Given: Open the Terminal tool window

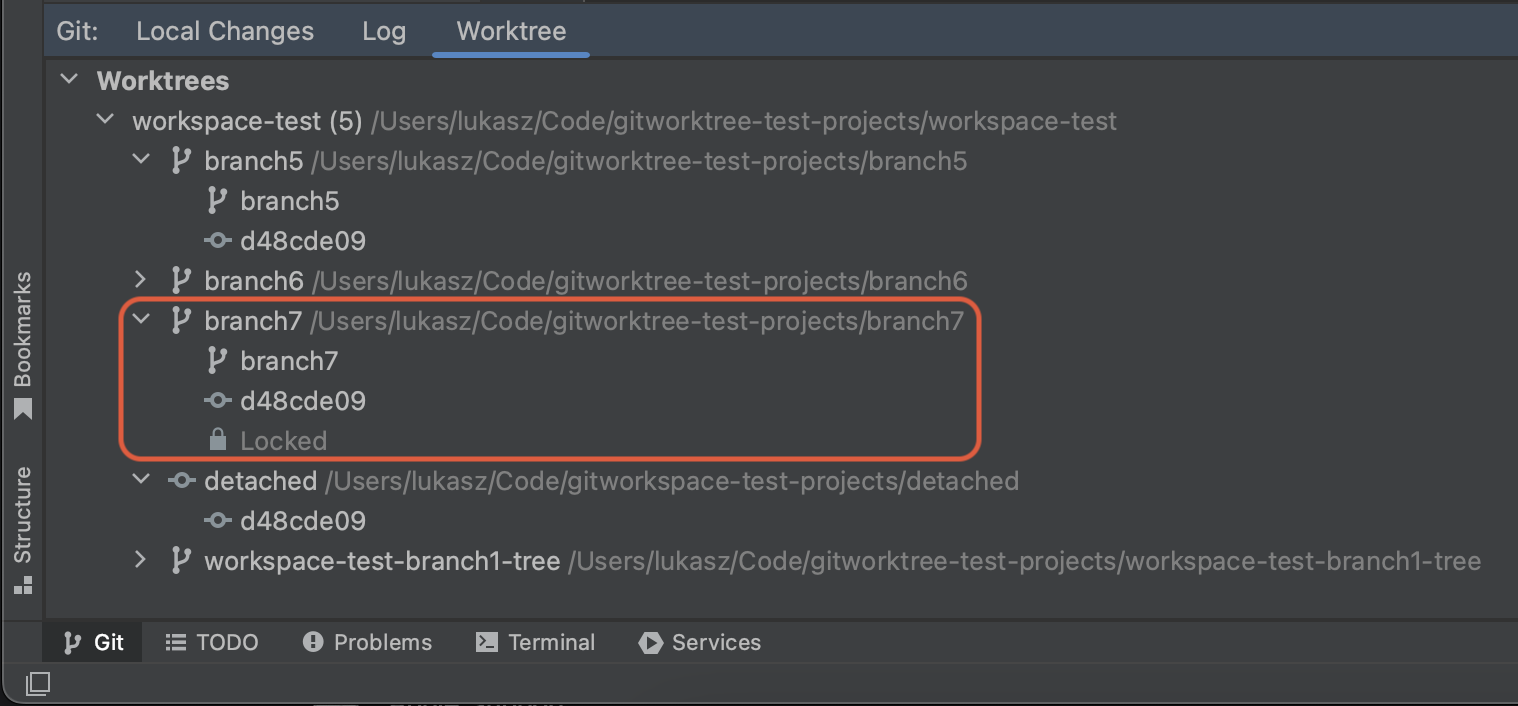Looking at the screenshot, I should click(535, 642).
